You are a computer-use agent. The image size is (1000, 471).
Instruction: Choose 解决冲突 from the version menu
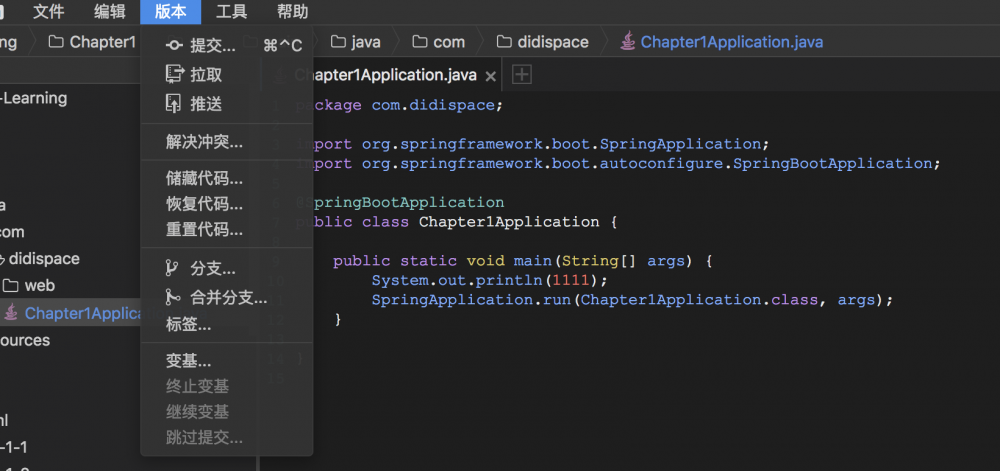(204, 142)
